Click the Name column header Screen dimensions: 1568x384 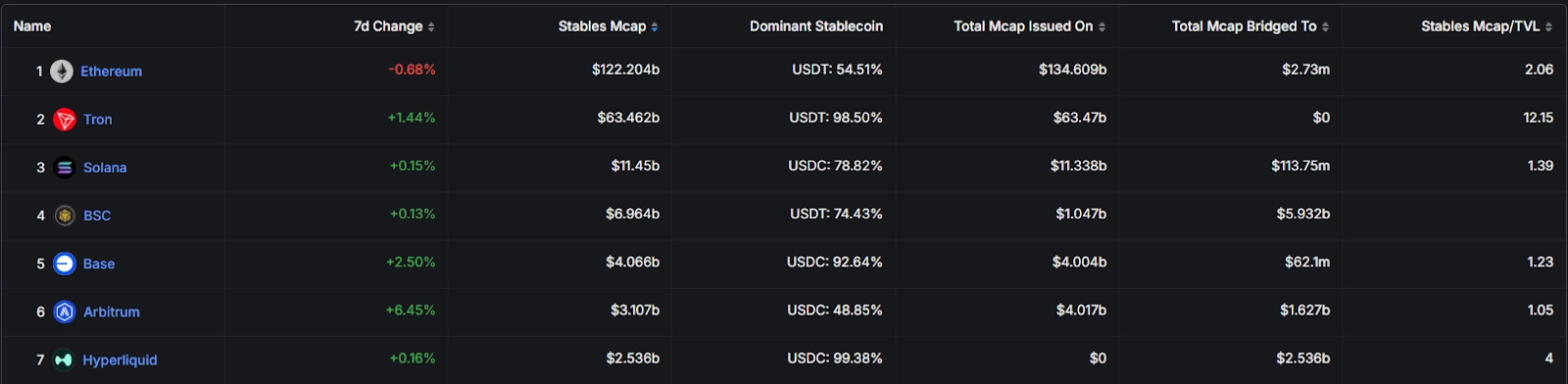[x=32, y=26]
